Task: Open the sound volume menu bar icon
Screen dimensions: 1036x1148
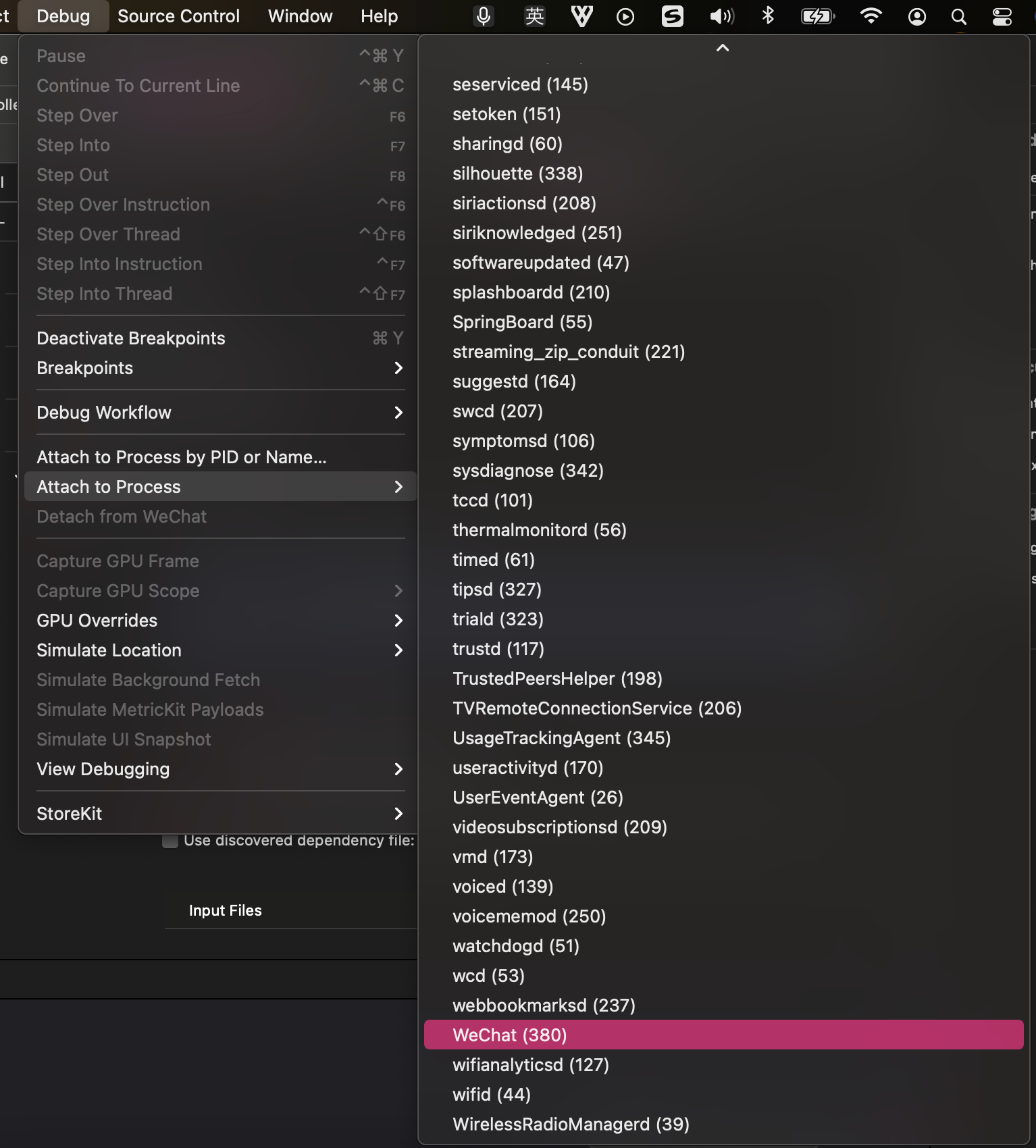Action: [x=721, y=16]
